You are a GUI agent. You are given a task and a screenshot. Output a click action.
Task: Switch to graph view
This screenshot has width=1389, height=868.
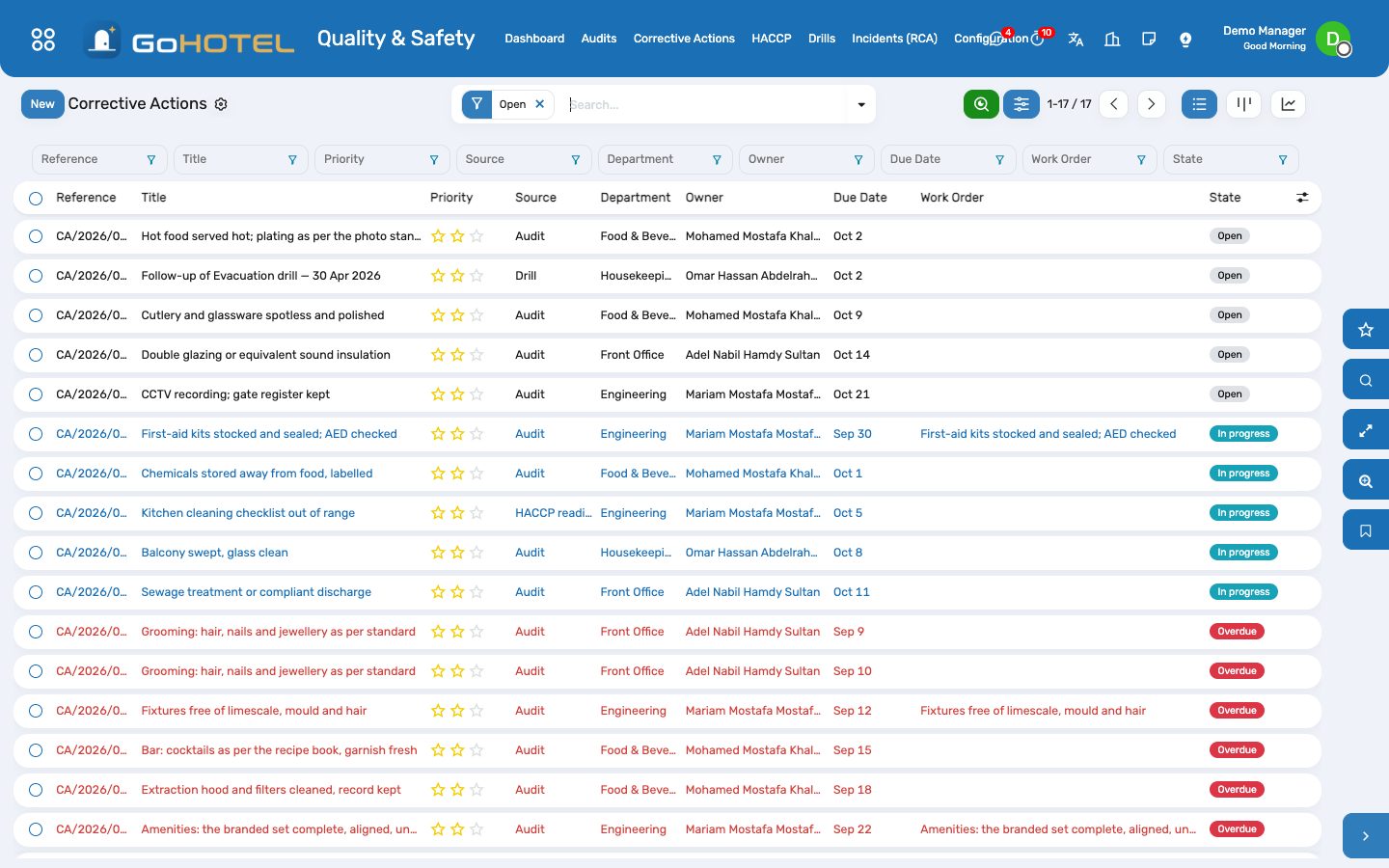click(x=1288, y=104)
